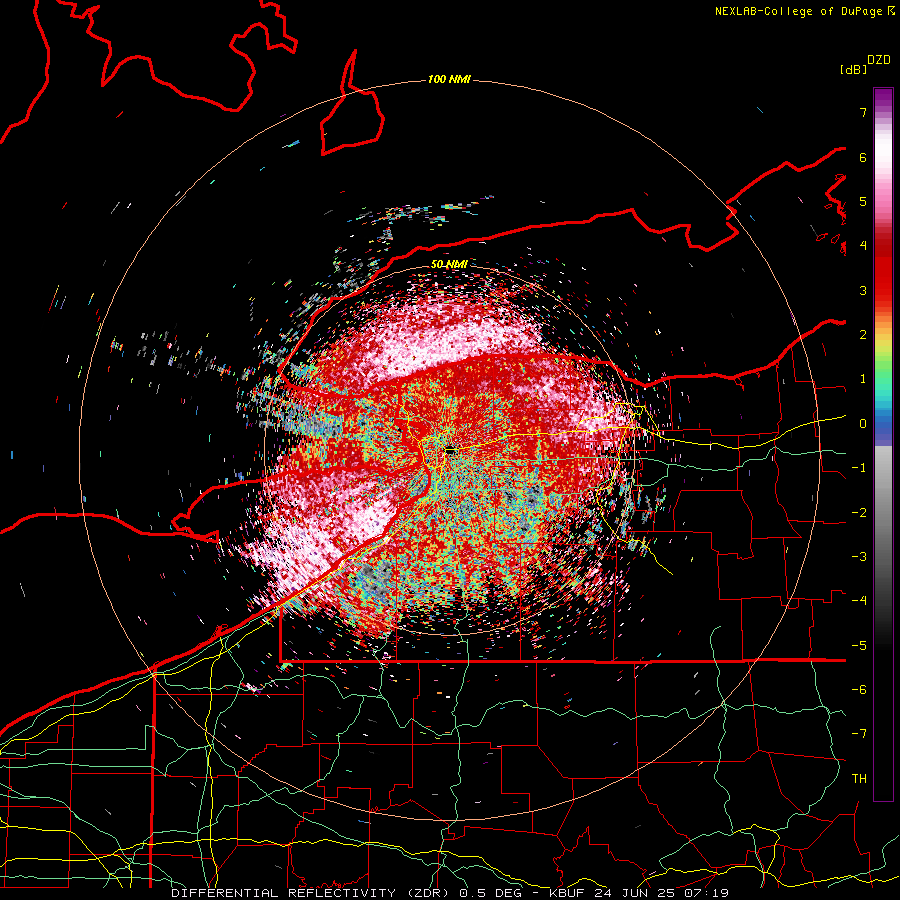This screenshot has width=900, height=900.
Task: Click the 5 value on the color scale
Action: click(863, 201)
